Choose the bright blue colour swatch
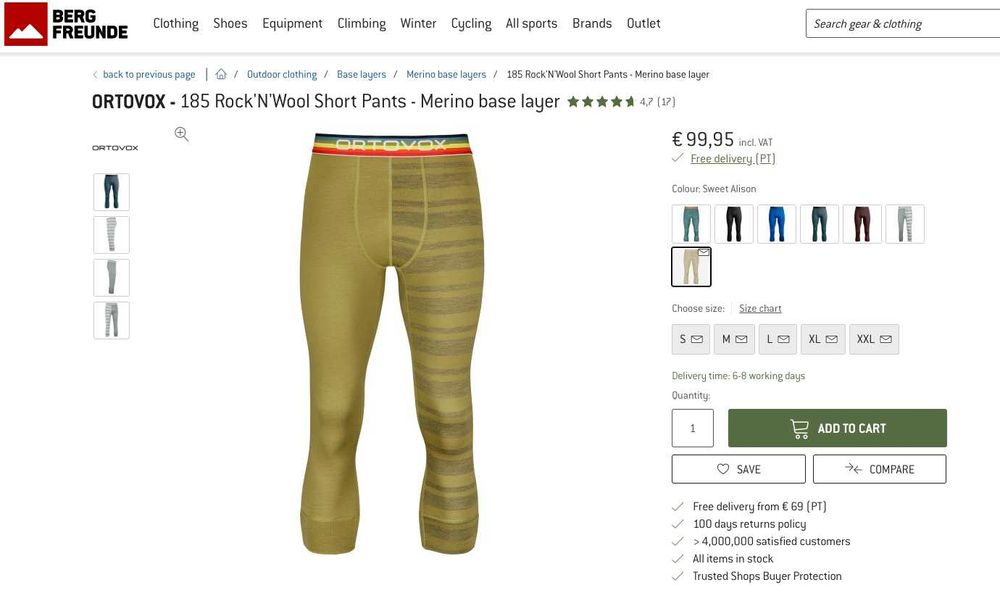The width and height of the screenshot is (1000, 604). (776, 224)
